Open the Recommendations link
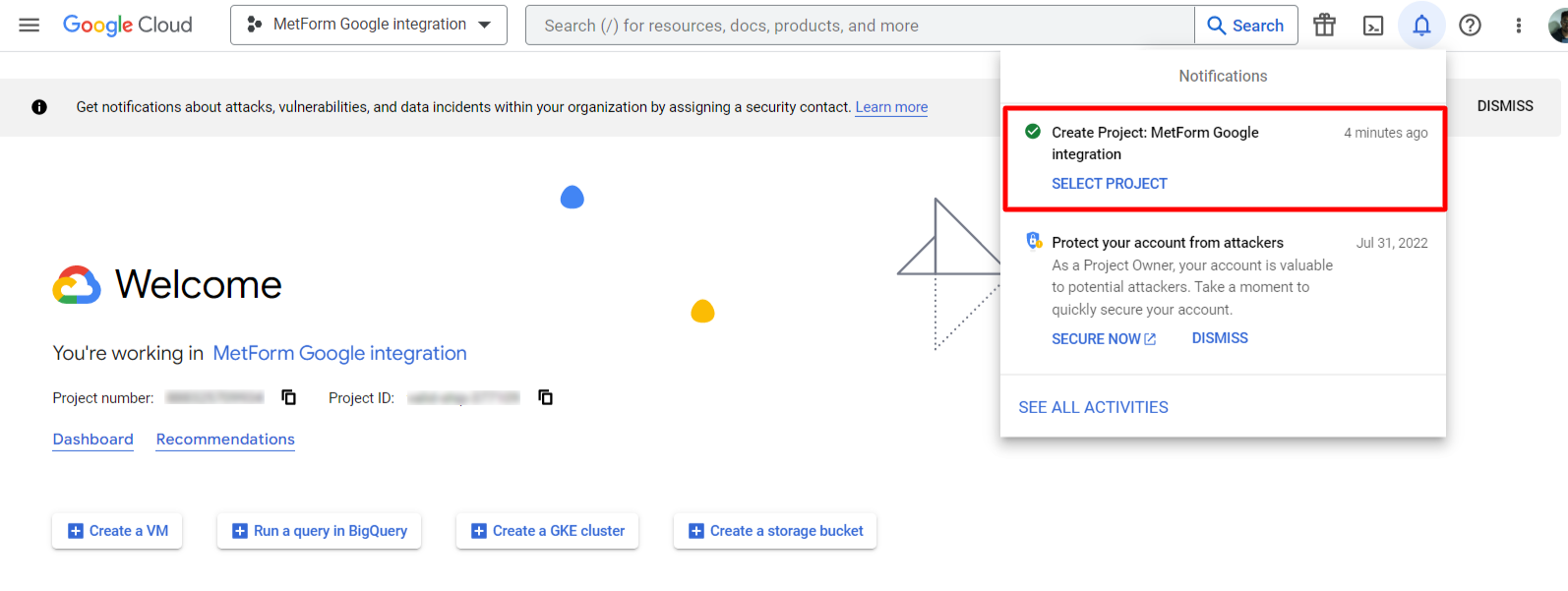1568x591 pixels. (225, 440)
